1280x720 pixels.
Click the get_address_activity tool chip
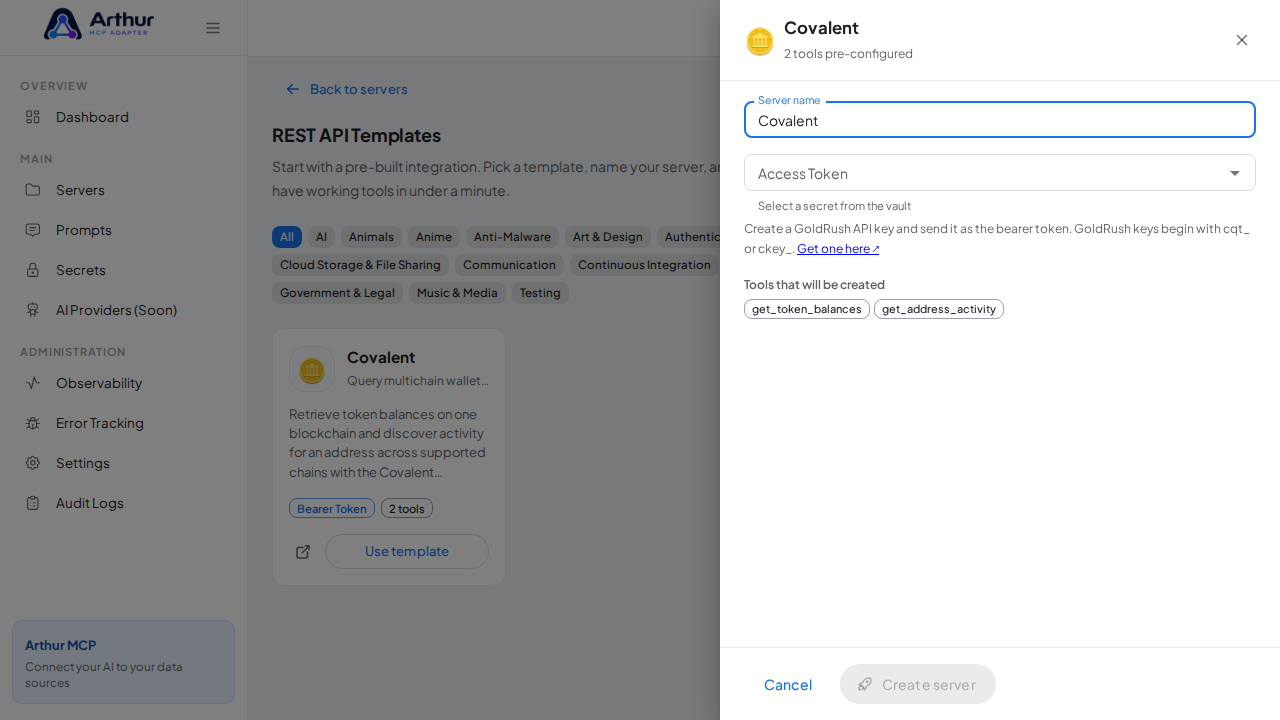[939, 309]
